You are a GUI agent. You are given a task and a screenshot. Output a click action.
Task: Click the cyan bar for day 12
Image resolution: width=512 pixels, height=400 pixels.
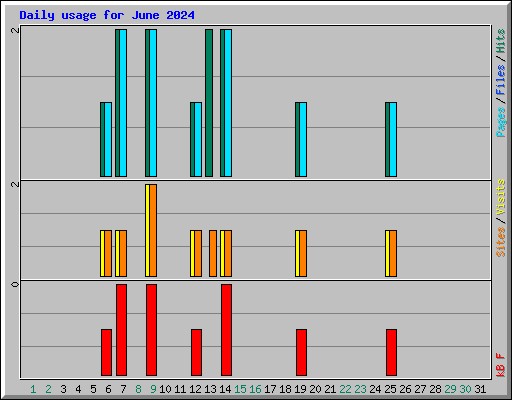click(x=198, y=139)
